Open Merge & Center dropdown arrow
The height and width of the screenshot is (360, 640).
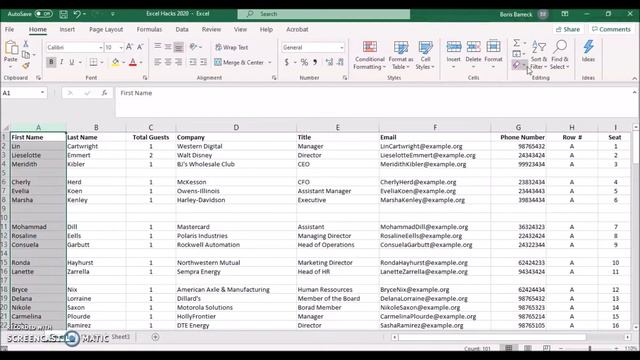[x=270, y=62]
